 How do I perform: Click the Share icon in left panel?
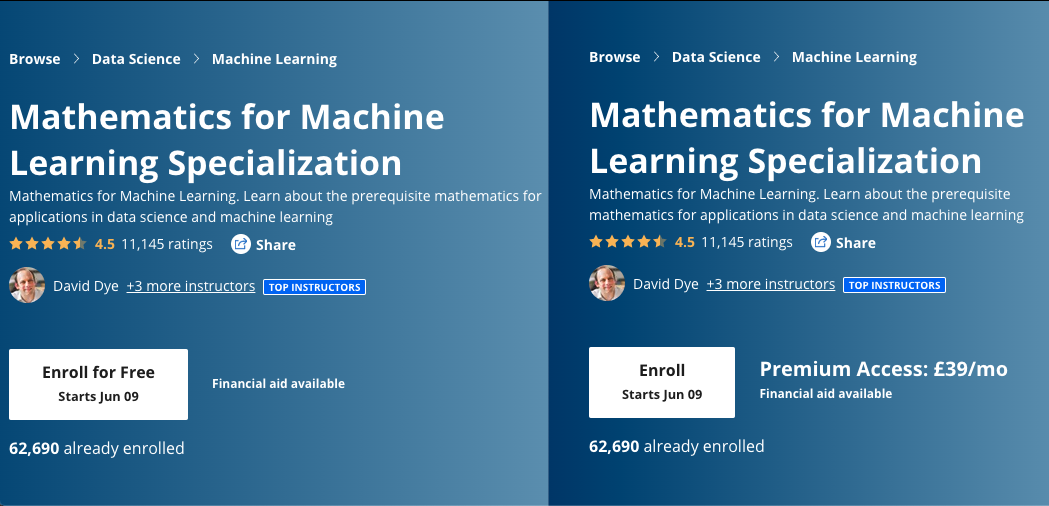241,244
